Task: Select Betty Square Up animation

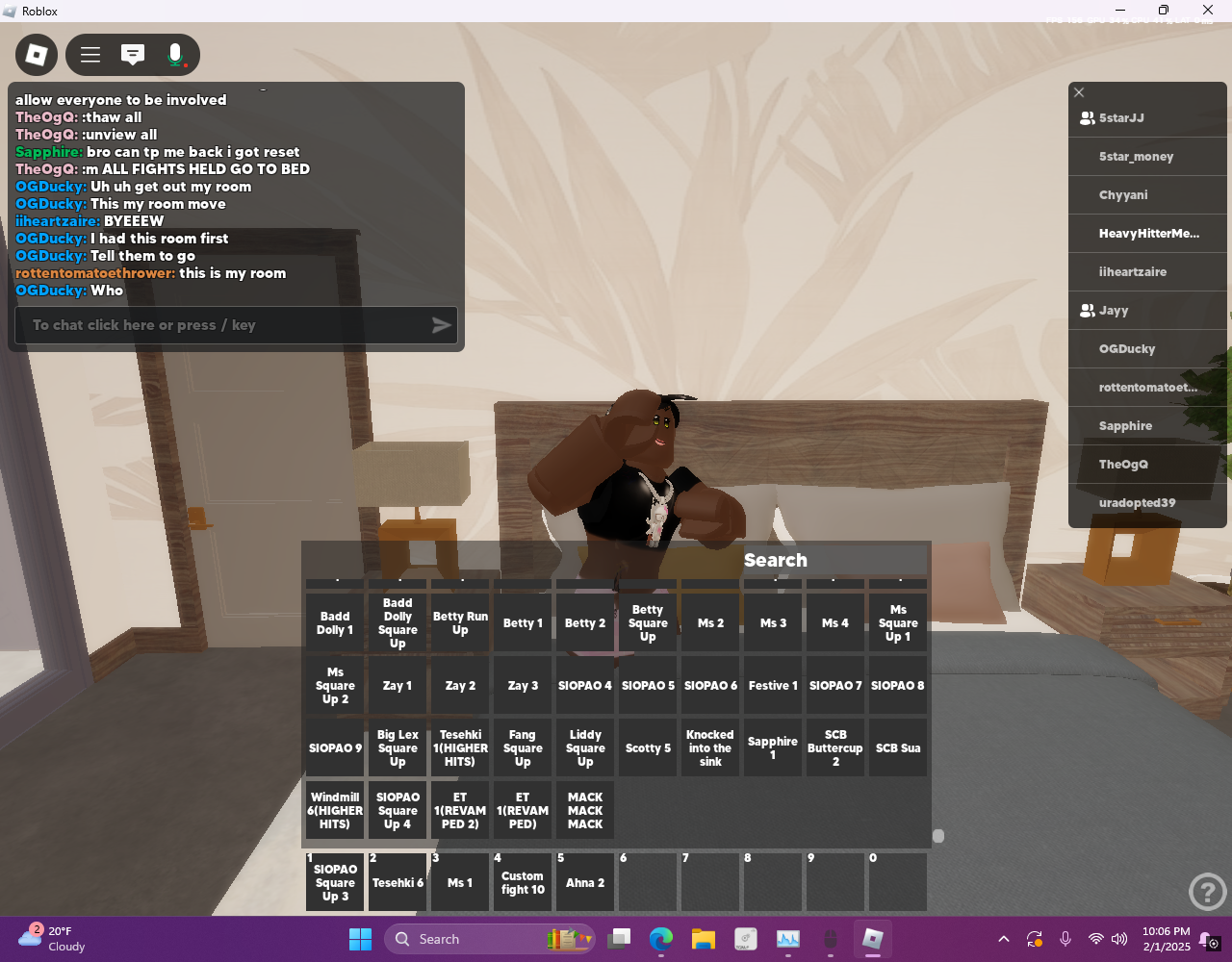Action: coord(648,623)
